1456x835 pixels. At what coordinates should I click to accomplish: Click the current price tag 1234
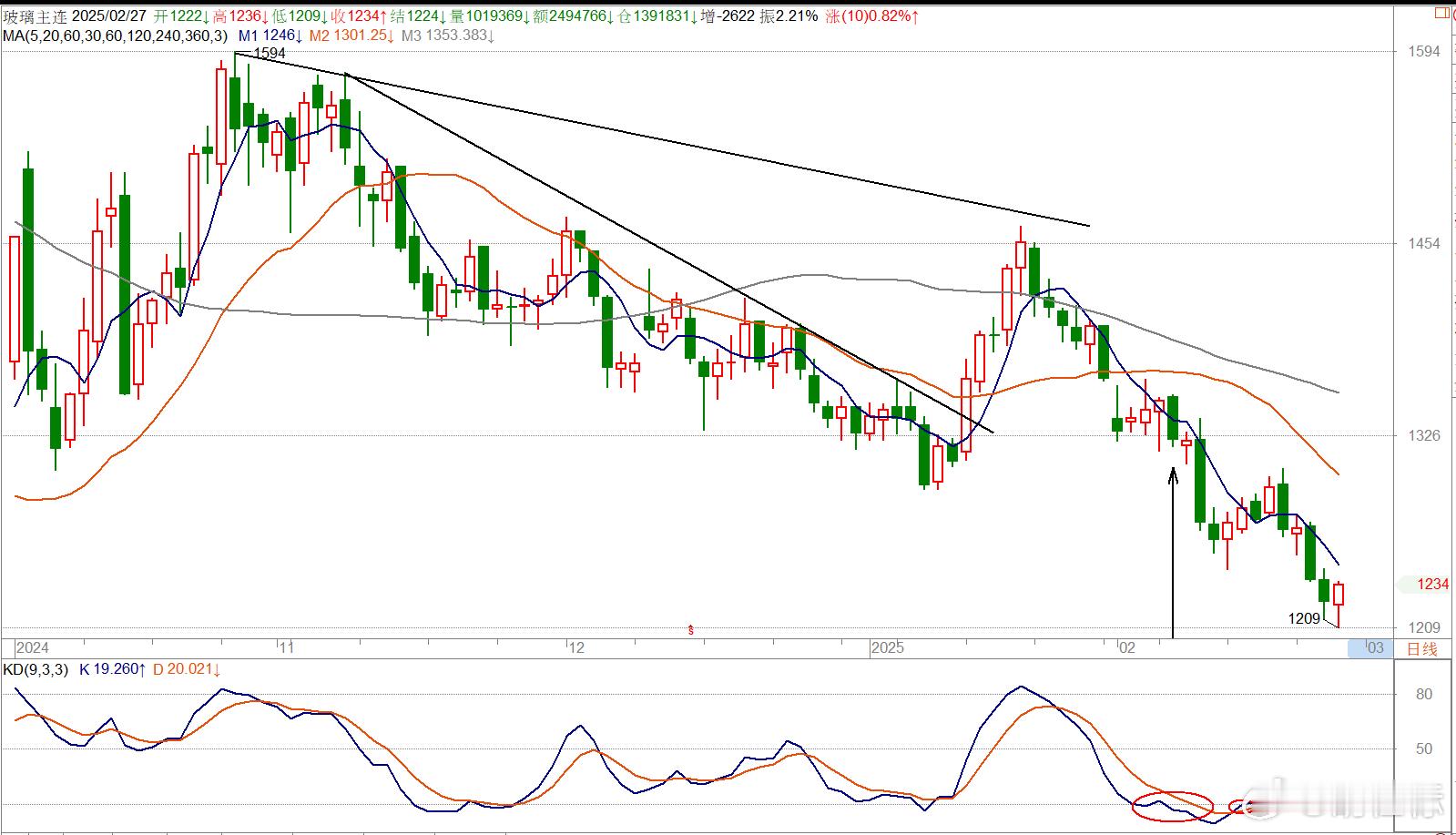(x=1433, y=585)
